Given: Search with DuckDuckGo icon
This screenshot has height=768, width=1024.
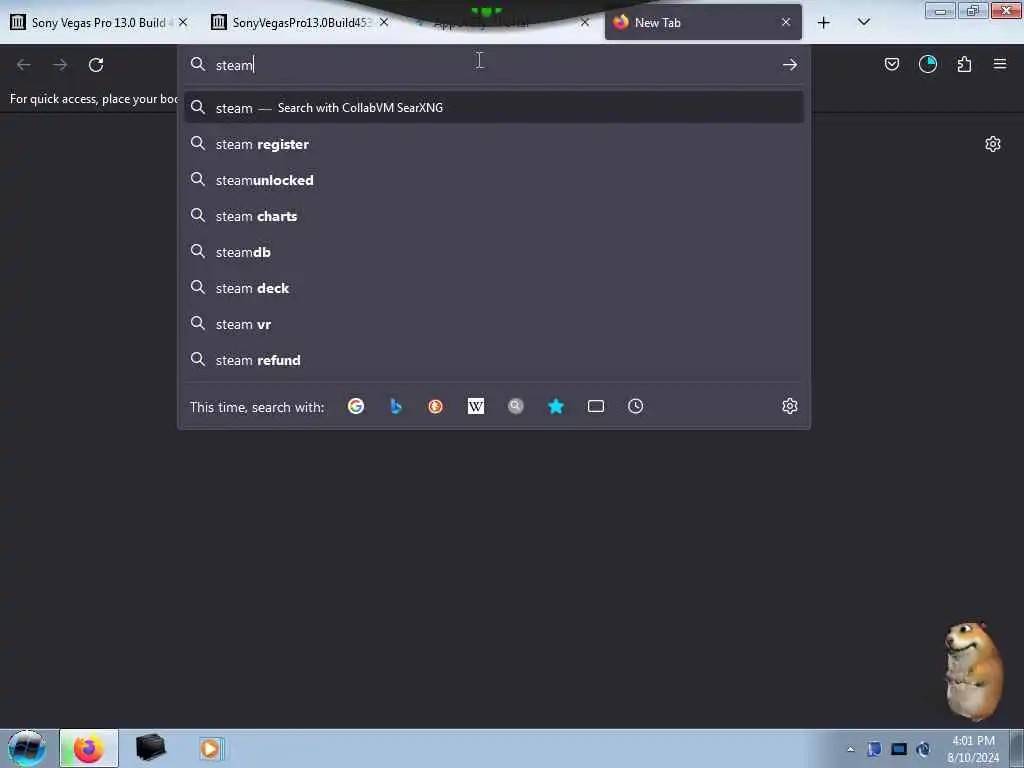Looking at the screenshot, I should pyautogui.click(x=436, y=406).
